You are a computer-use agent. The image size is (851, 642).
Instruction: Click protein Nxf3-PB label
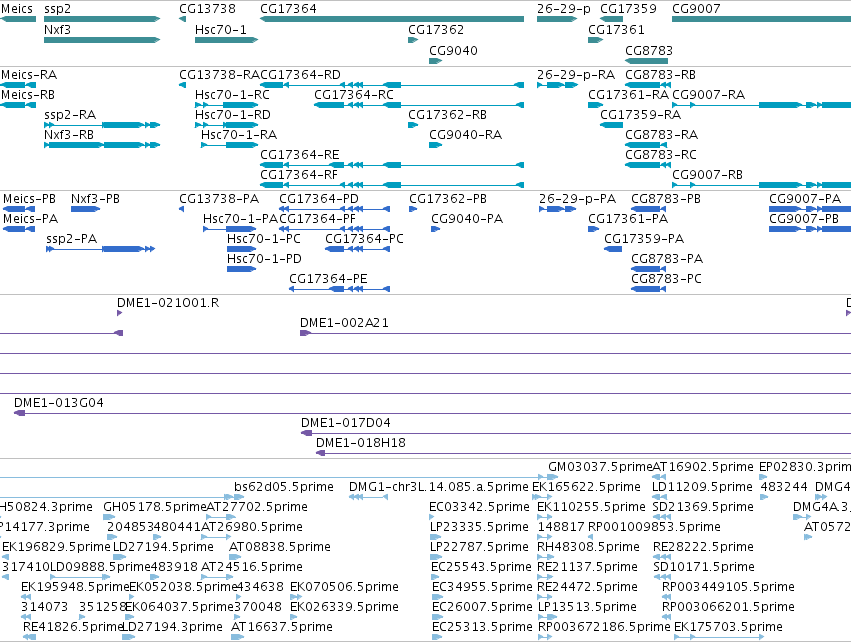(96, 199)
